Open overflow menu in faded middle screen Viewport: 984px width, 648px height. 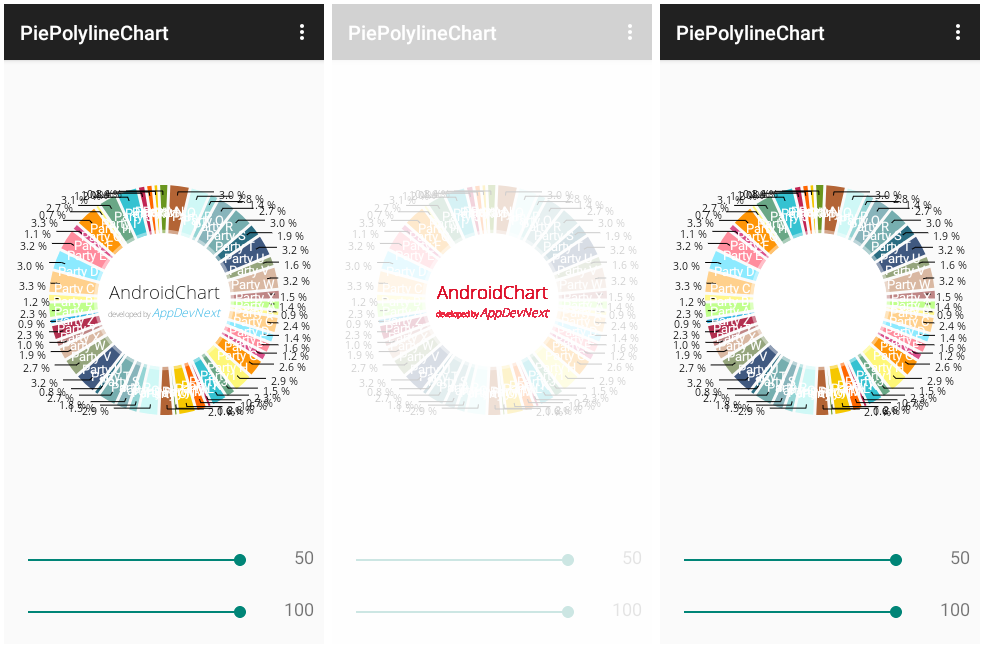tap(630, 33)
